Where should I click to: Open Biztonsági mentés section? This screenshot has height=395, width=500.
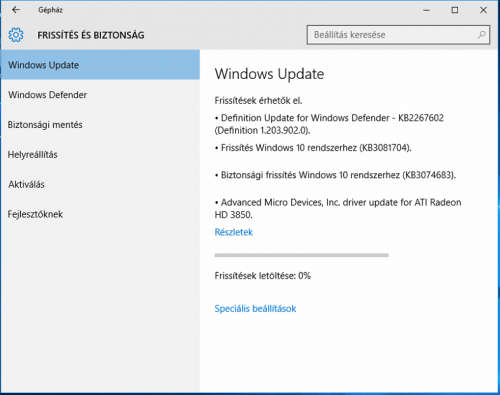tap(100, 125)
